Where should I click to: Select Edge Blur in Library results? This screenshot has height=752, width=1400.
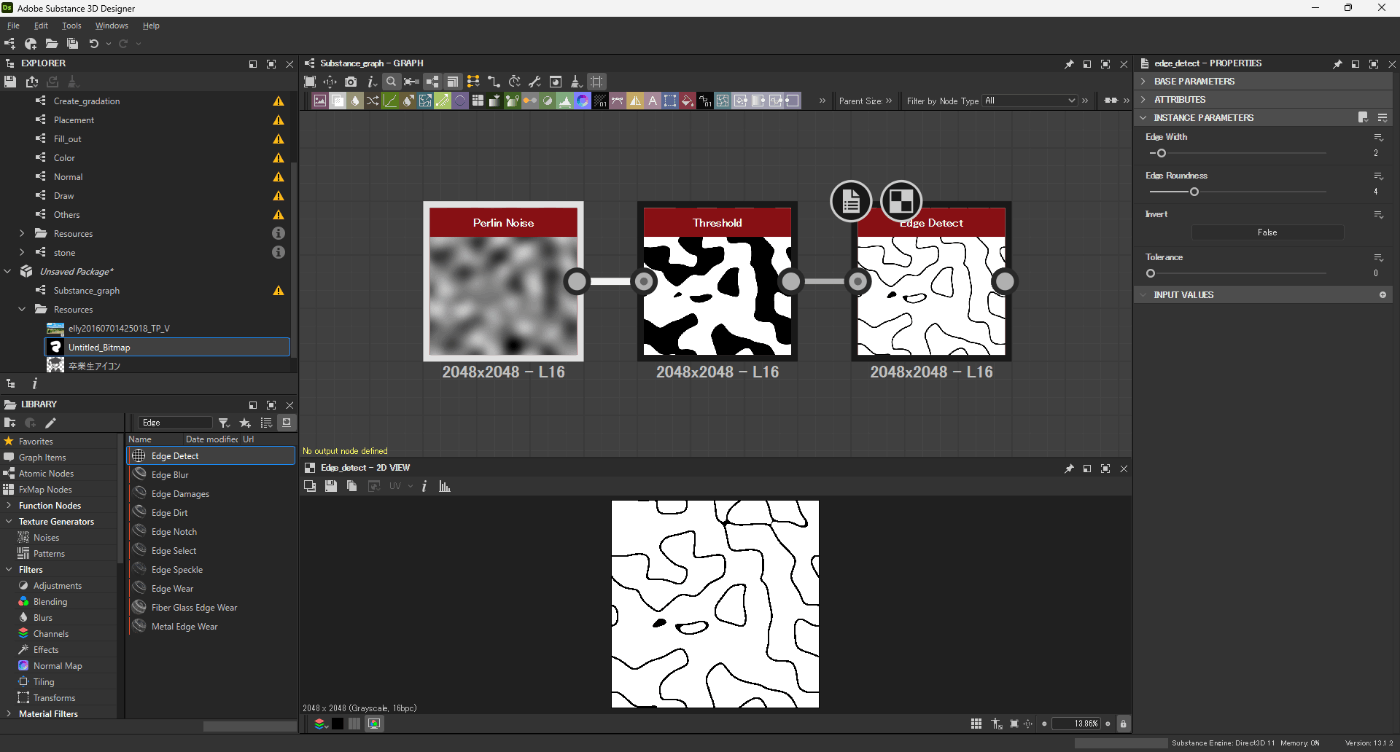click(170, 475)
